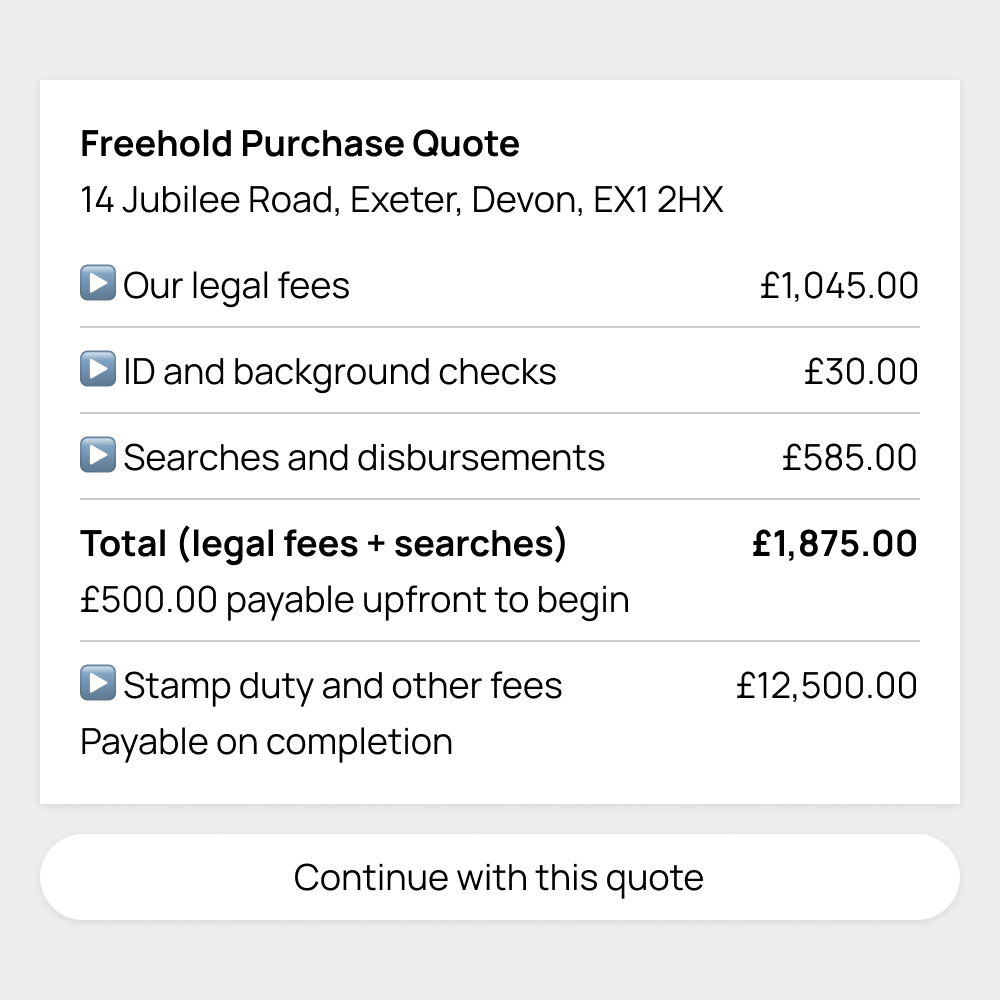
Task: Click arrow icon beside ID and background checks
Action: click(x=98, y=370)
